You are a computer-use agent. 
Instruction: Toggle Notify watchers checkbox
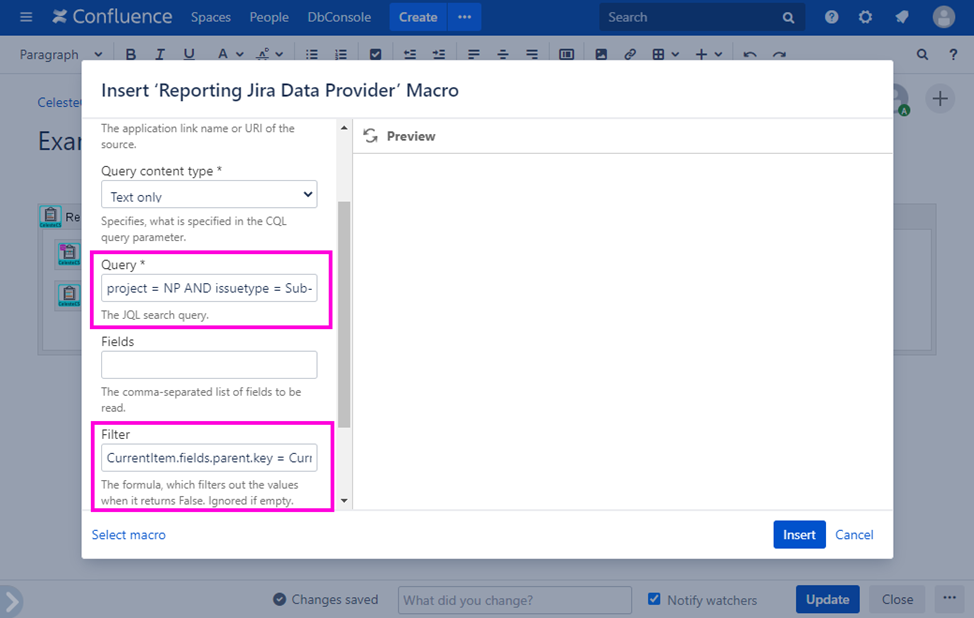click(654, 599)
